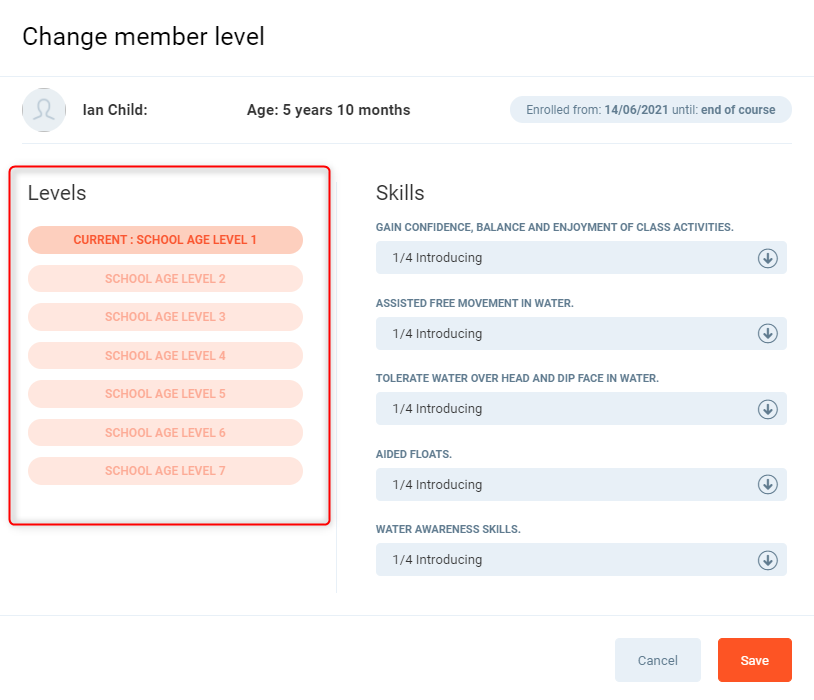Screen dimensions: 814x700
Task: Click arrow icon on confidence and balance skill
Action: pyautogui.click(x=767, y=258)
